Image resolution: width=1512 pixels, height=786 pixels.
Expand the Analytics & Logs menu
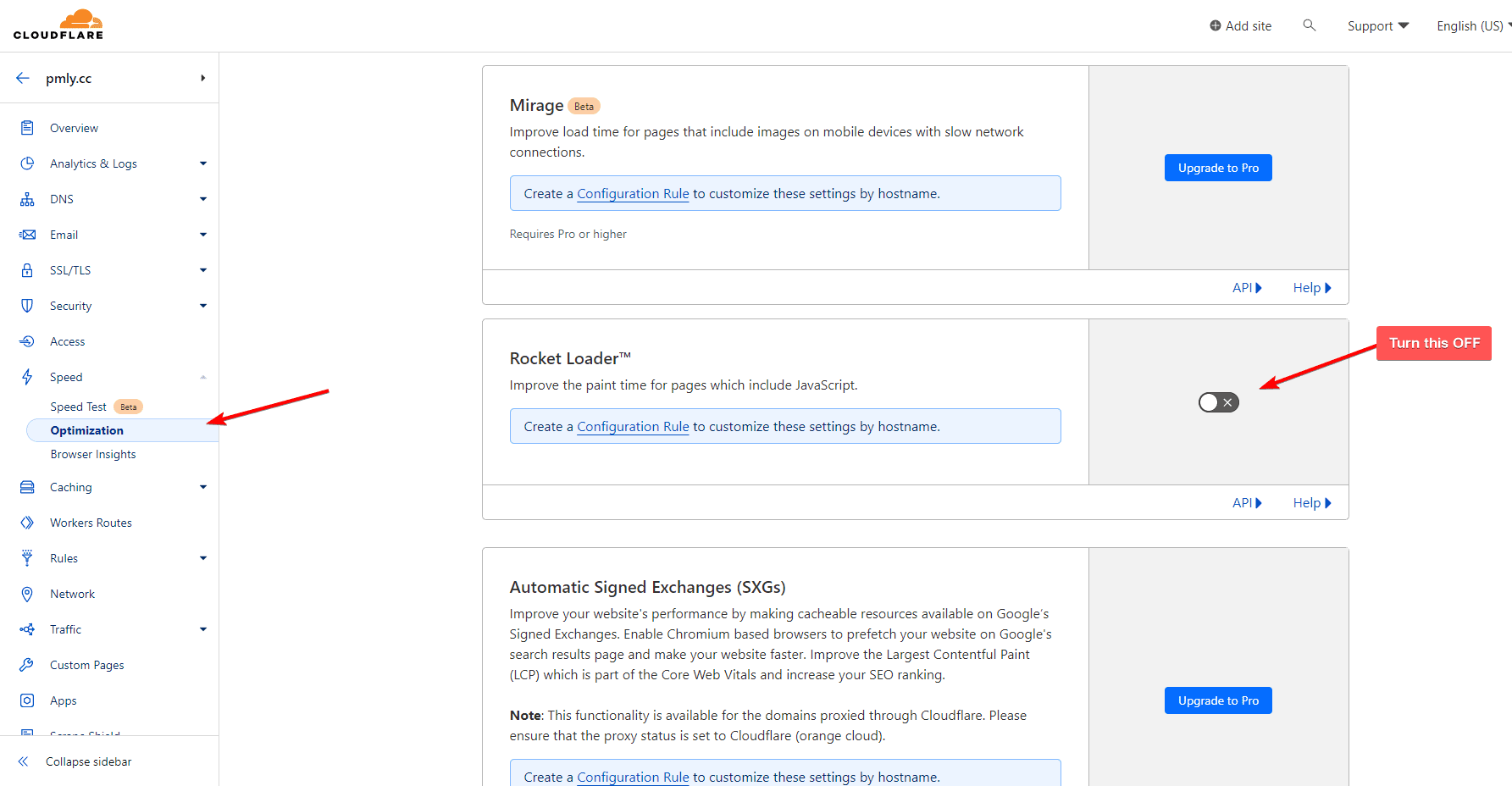tap(202, 163)
